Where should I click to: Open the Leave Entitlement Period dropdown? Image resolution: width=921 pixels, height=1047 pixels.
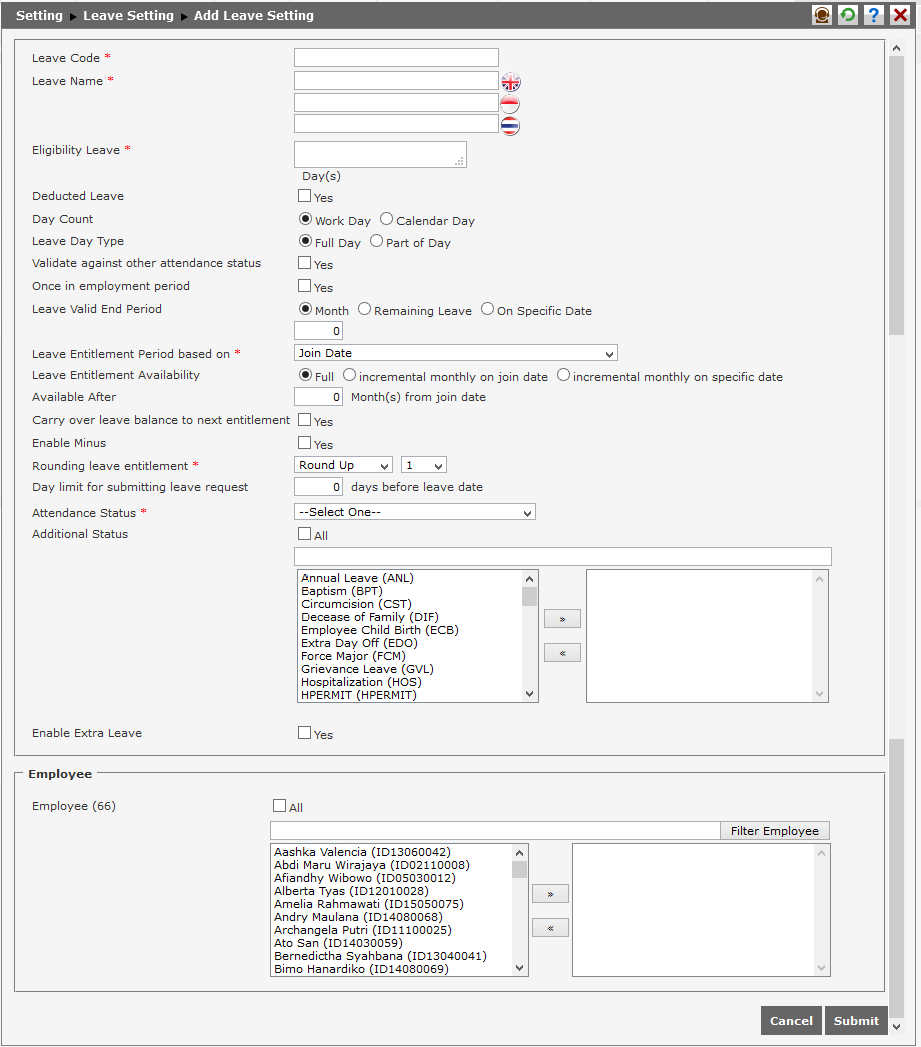tap(455, 352)
